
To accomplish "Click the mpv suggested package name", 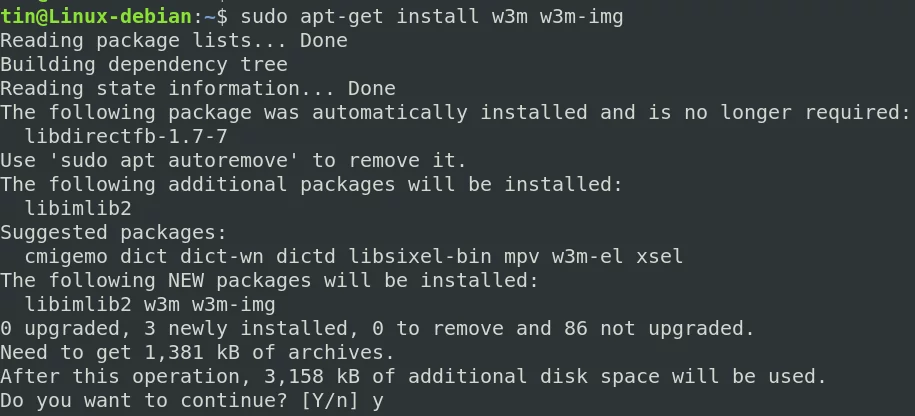I will click(522, 257).
